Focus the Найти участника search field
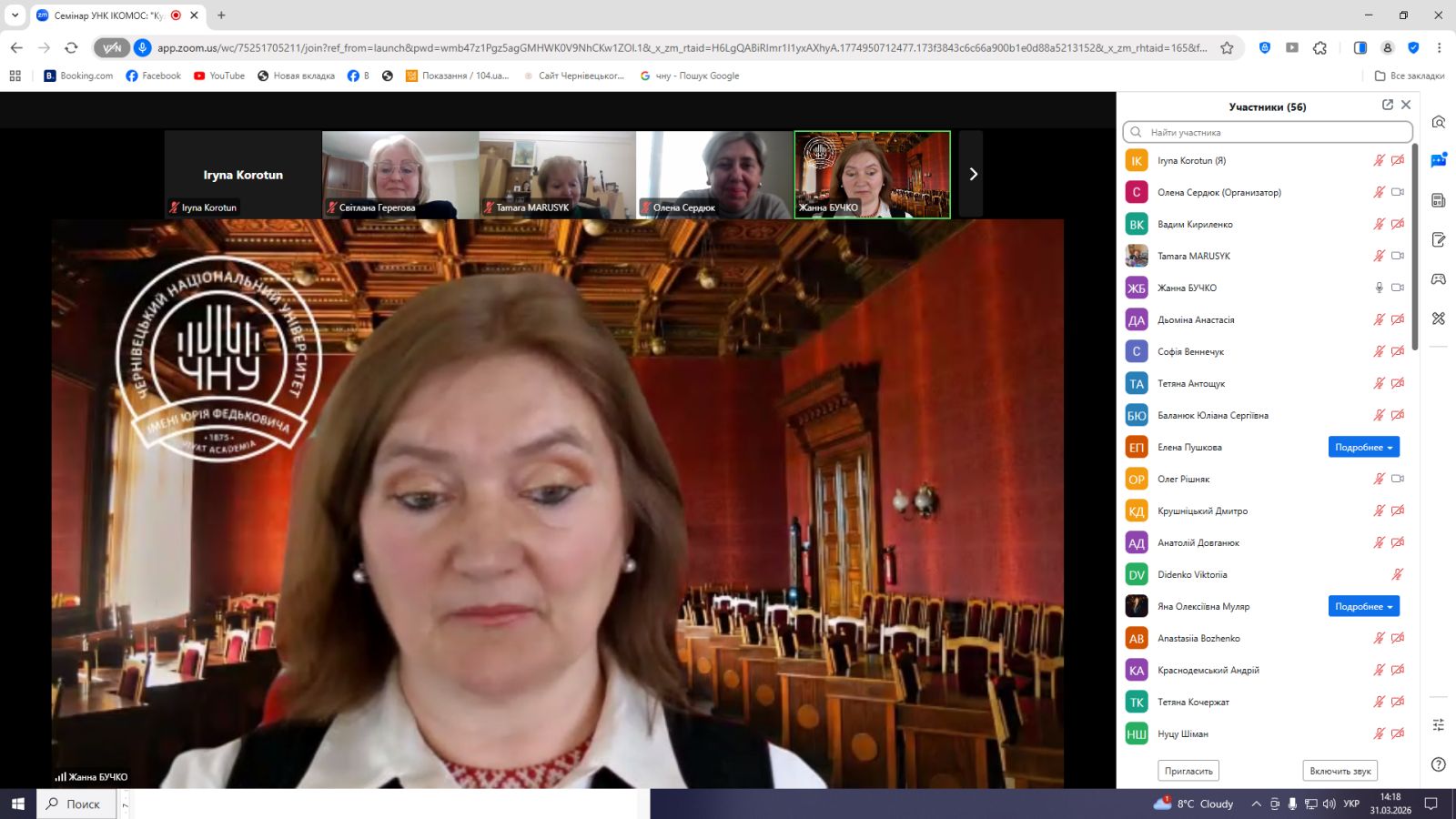Image resolution: width=1456 pixels, height=819 pixels. (1268, 132)
